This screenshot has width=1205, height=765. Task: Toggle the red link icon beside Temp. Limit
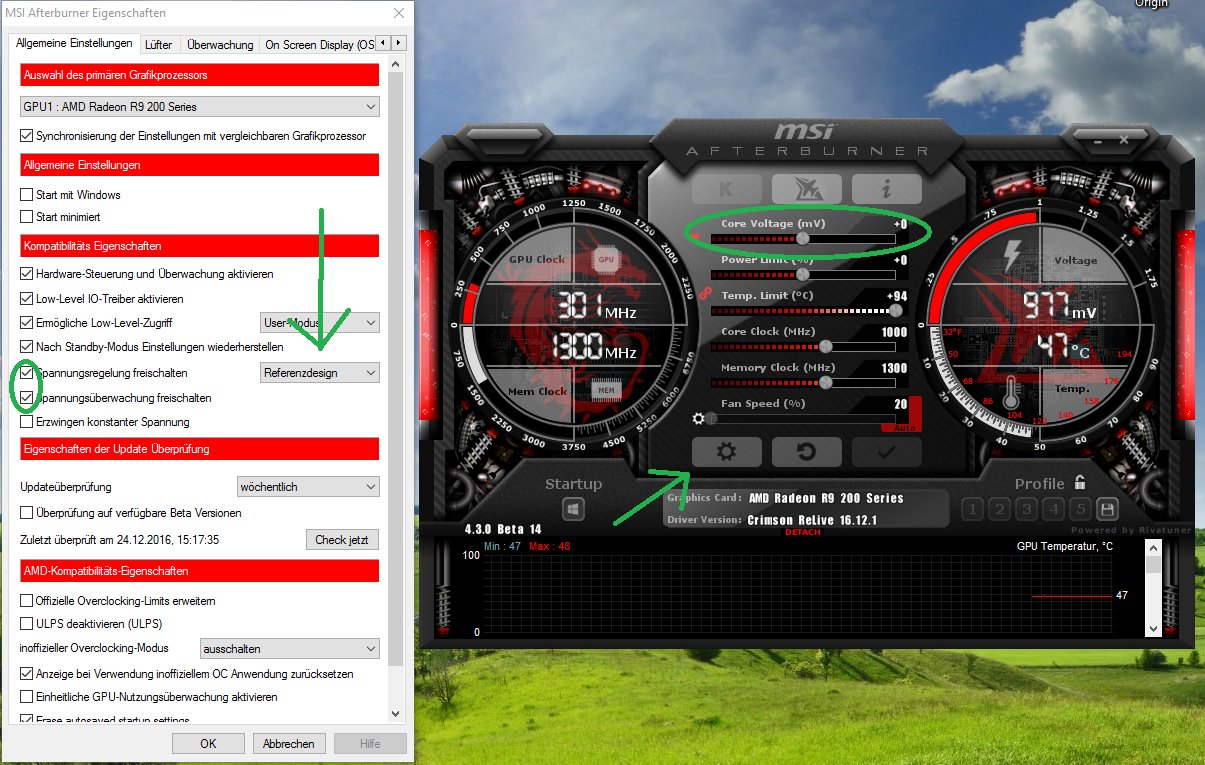pos(704,293)
